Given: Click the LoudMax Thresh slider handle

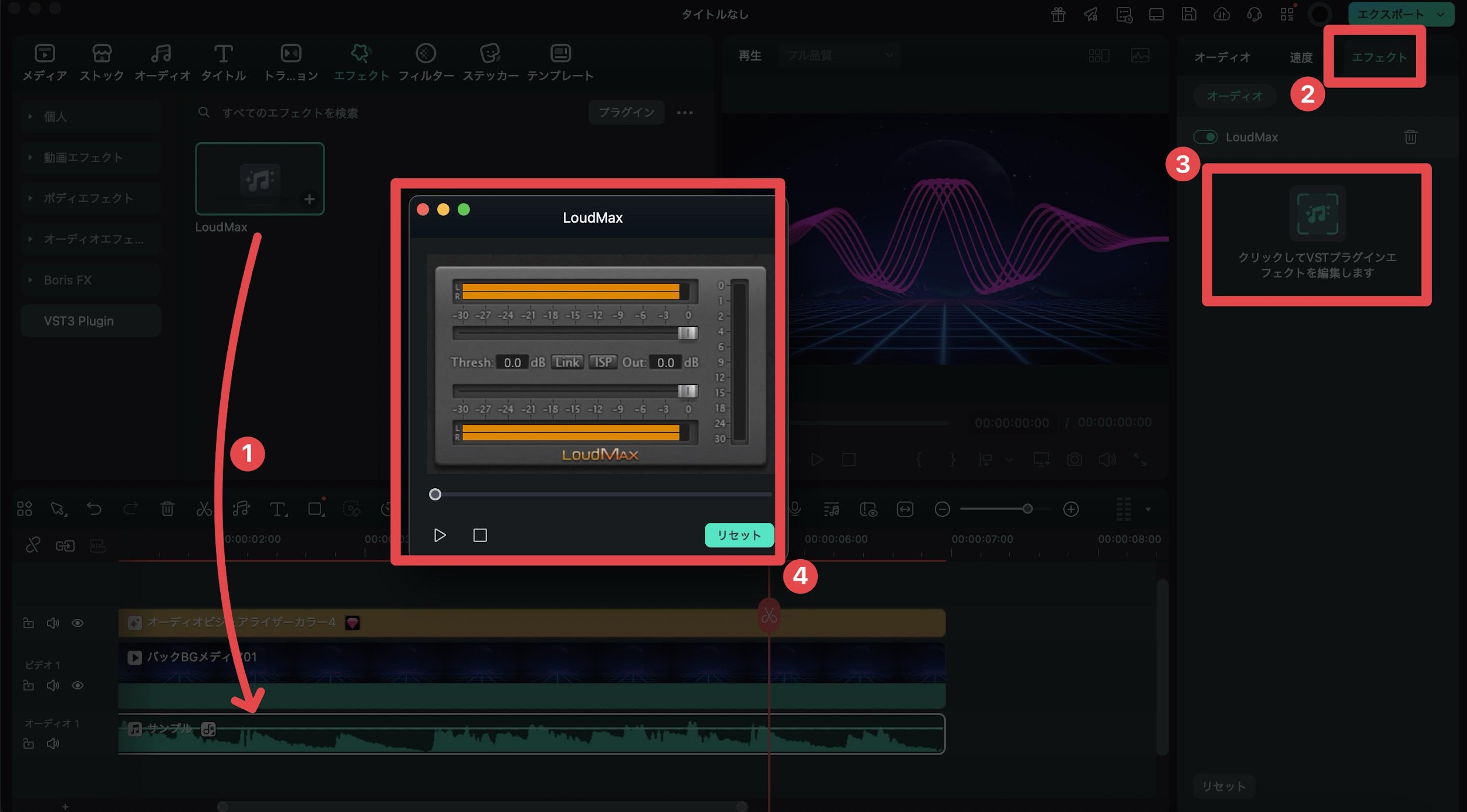Looking at the screenshot, I should coord(687,333).
